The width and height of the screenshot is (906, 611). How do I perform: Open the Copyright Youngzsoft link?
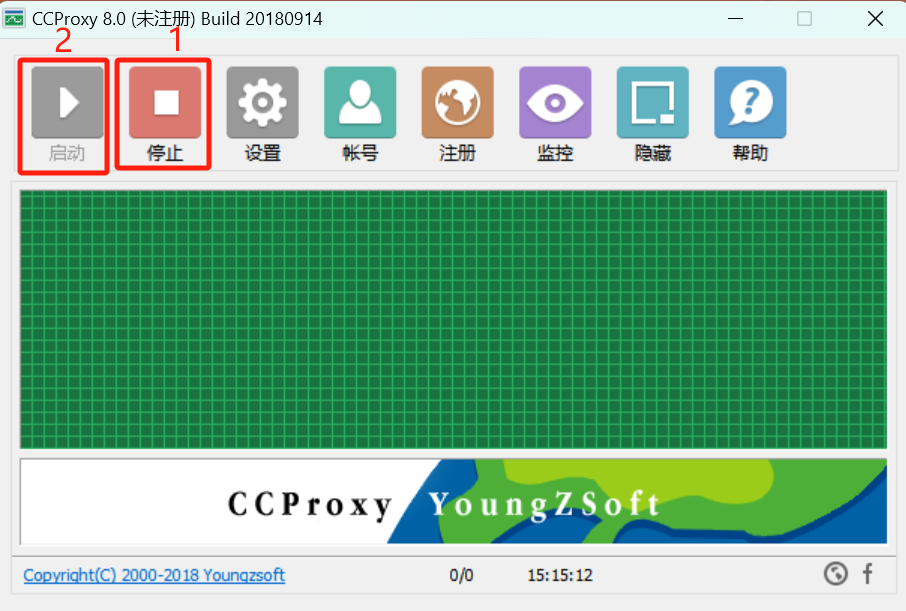[154, 575]
